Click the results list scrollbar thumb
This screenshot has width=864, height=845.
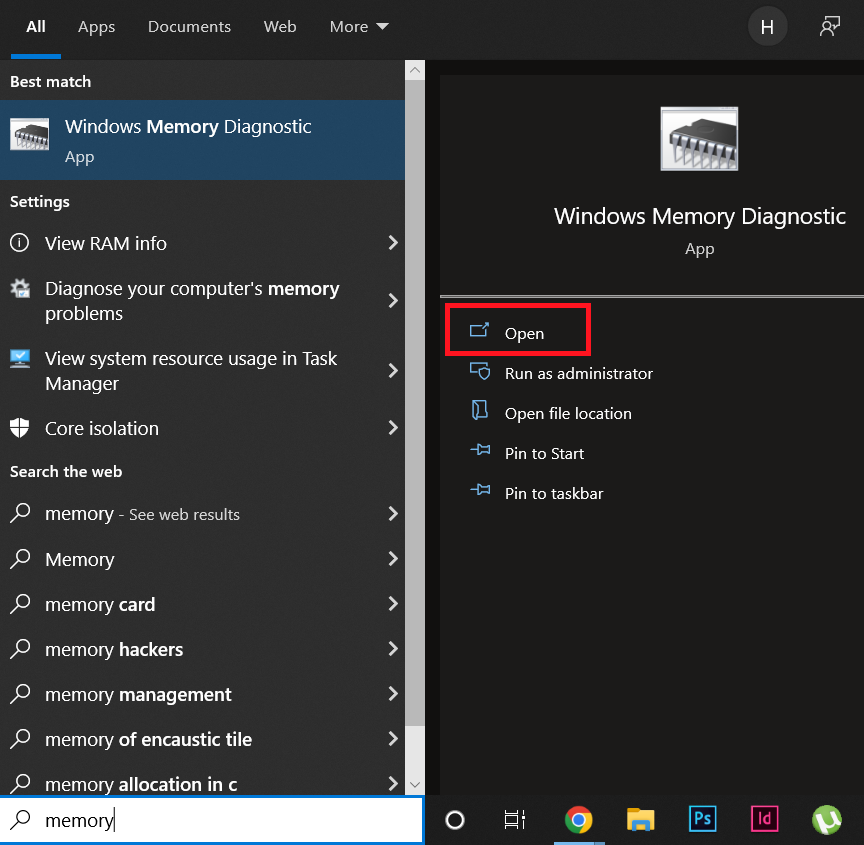pyautogui.click(x=415, y=403)
